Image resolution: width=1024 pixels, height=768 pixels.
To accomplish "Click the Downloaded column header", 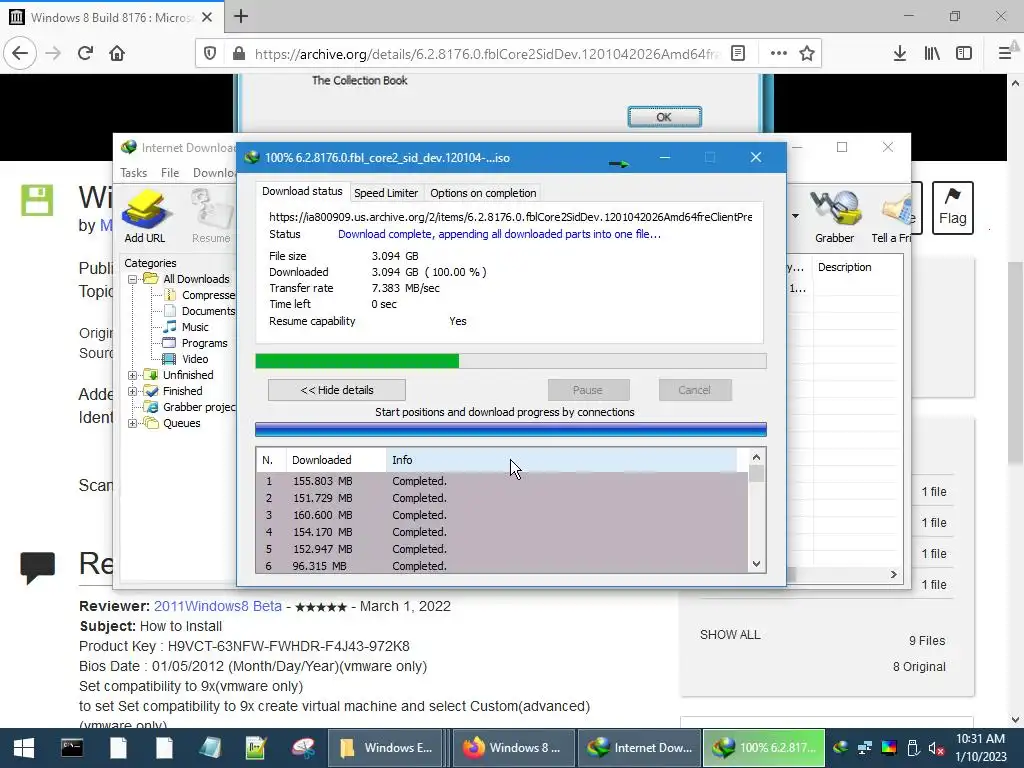I will pyautogui.click(x=336, y=460).
